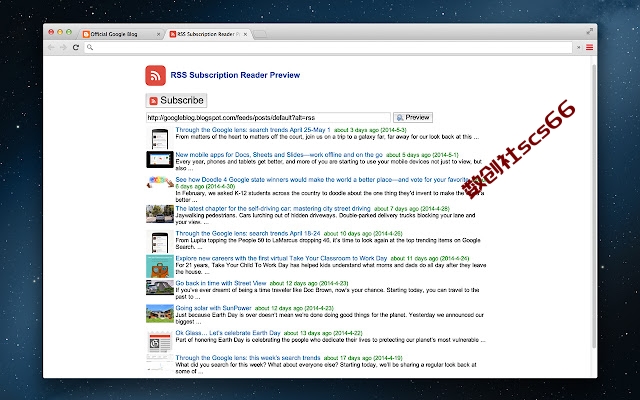The width and height of the screenshot is (640, 400).
Task: Open self-driving car latest chapter article
Action: pos(273,209)
